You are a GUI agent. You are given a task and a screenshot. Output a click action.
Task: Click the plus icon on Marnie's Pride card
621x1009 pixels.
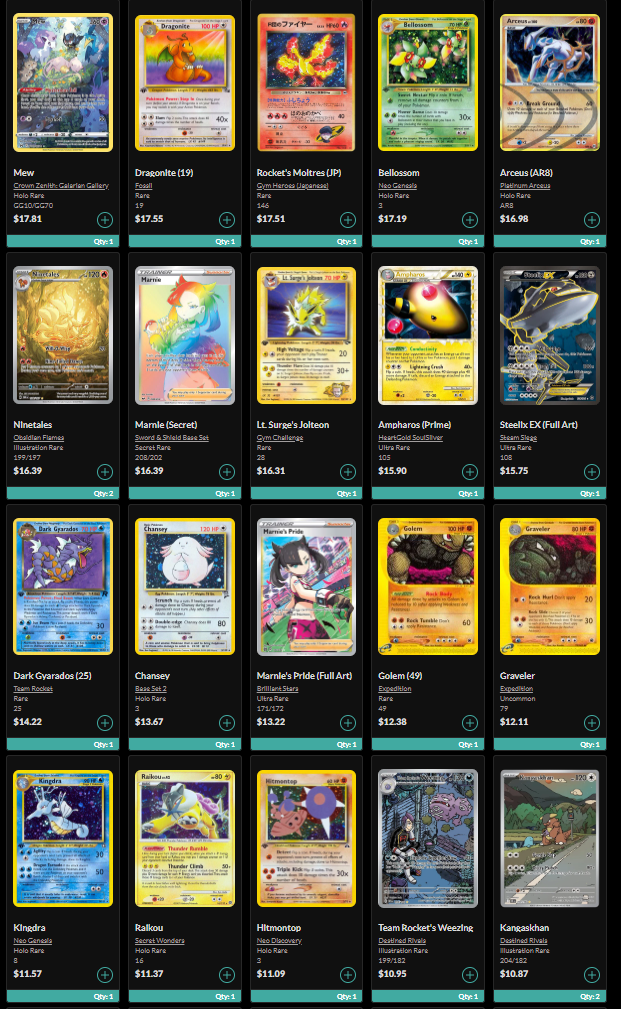[348, 723]
